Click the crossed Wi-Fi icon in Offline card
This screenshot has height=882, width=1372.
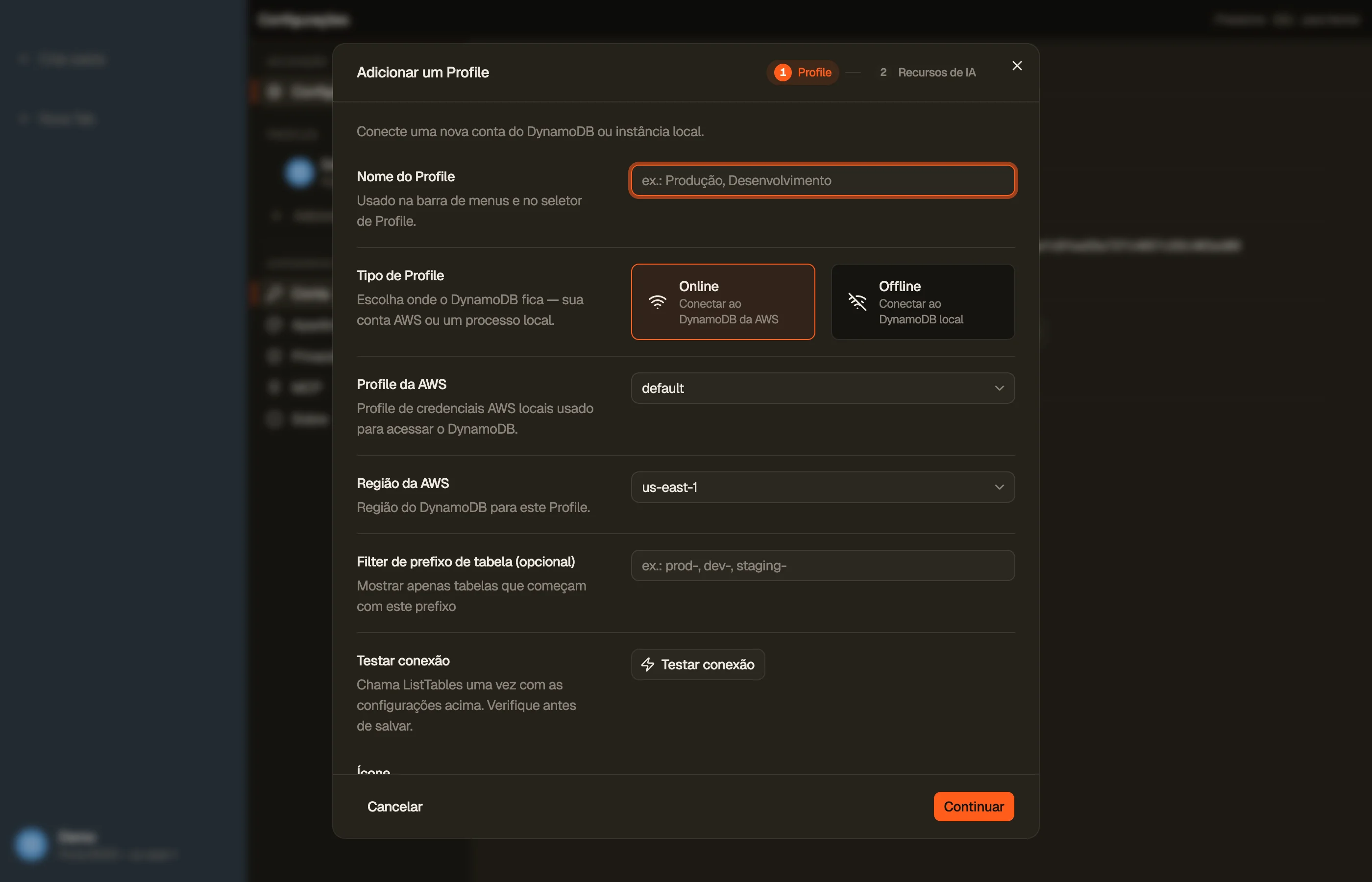(857, 302)
